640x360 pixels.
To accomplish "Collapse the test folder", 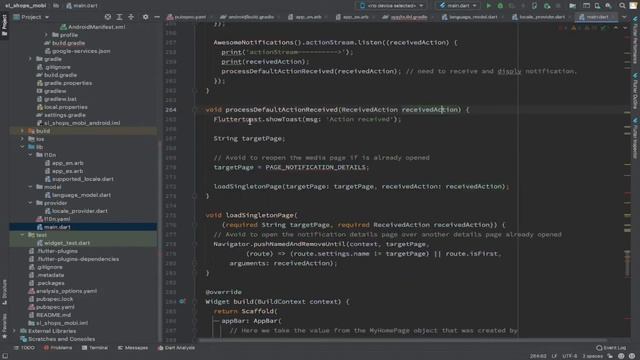I will coord(22,235).
